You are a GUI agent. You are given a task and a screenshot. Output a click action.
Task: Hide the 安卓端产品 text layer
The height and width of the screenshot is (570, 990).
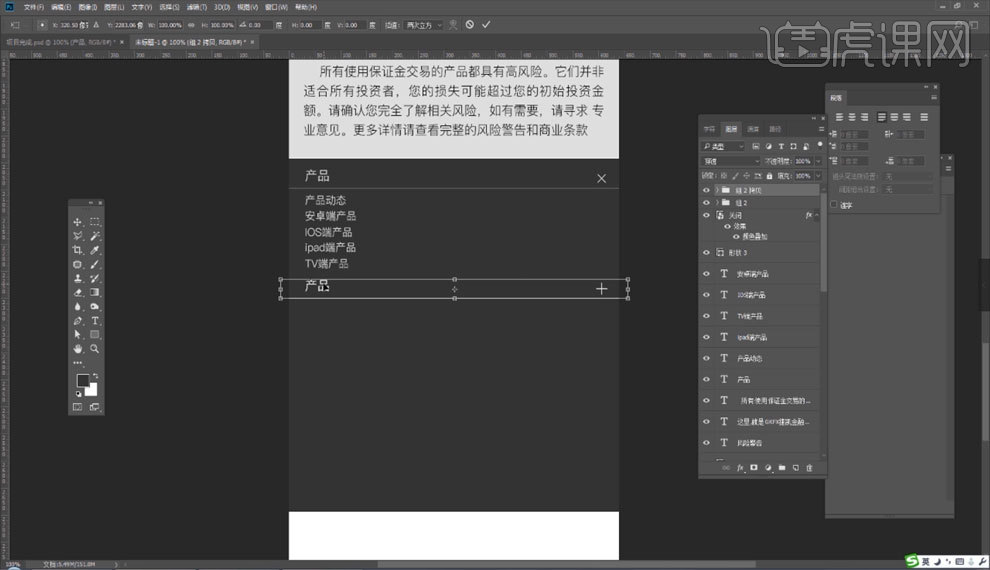point(707,274)
